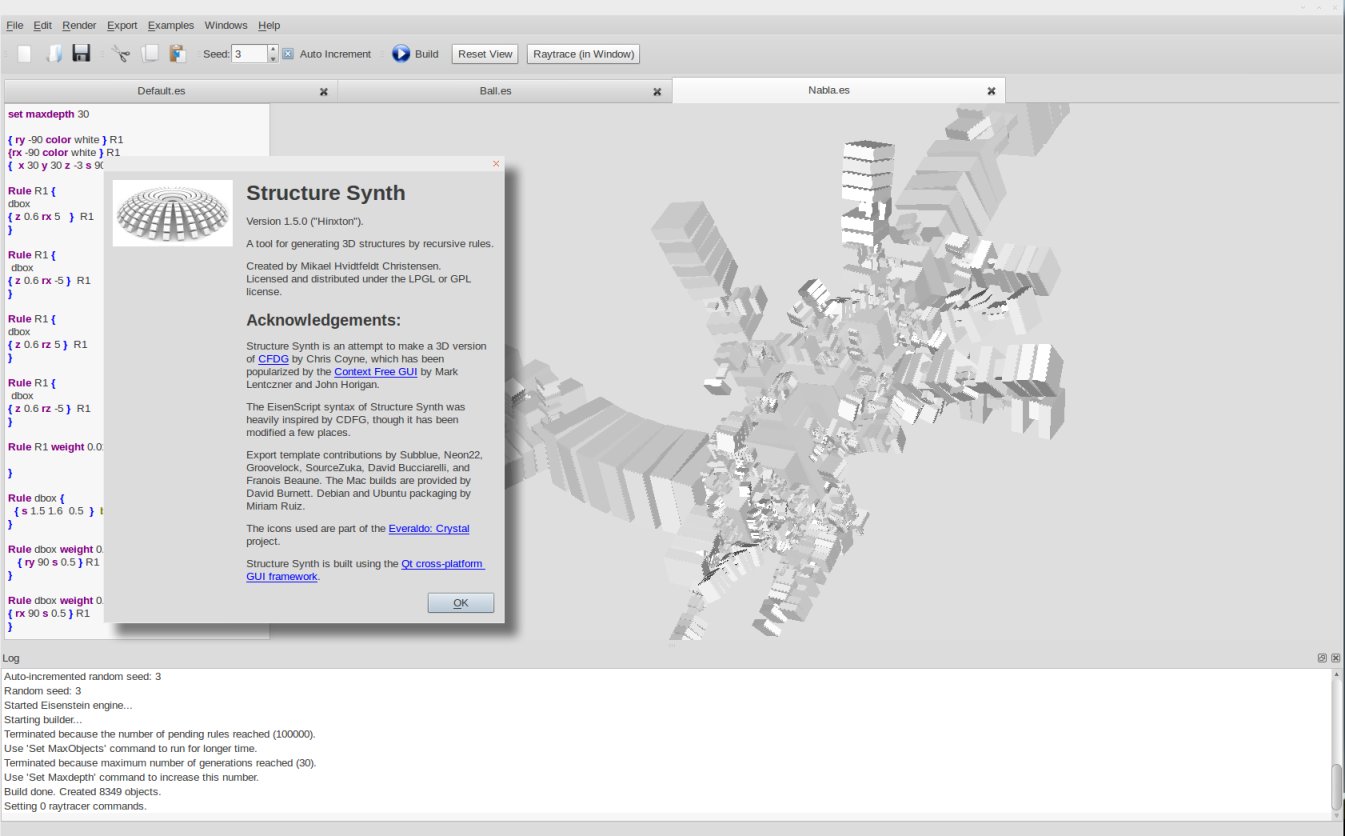This screenshot has height=836, width=1345.
Task: Open the CFDG link
Action: click(x=273, y=359)
